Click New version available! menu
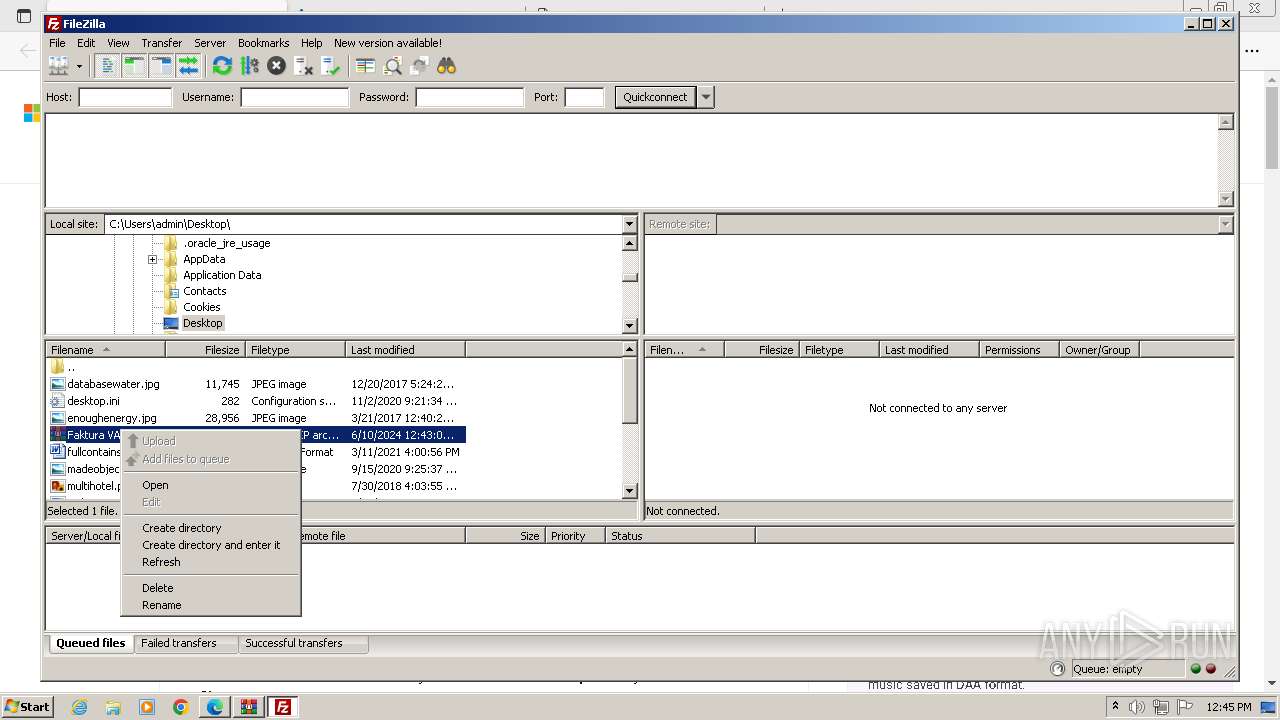 pos(387,43)
